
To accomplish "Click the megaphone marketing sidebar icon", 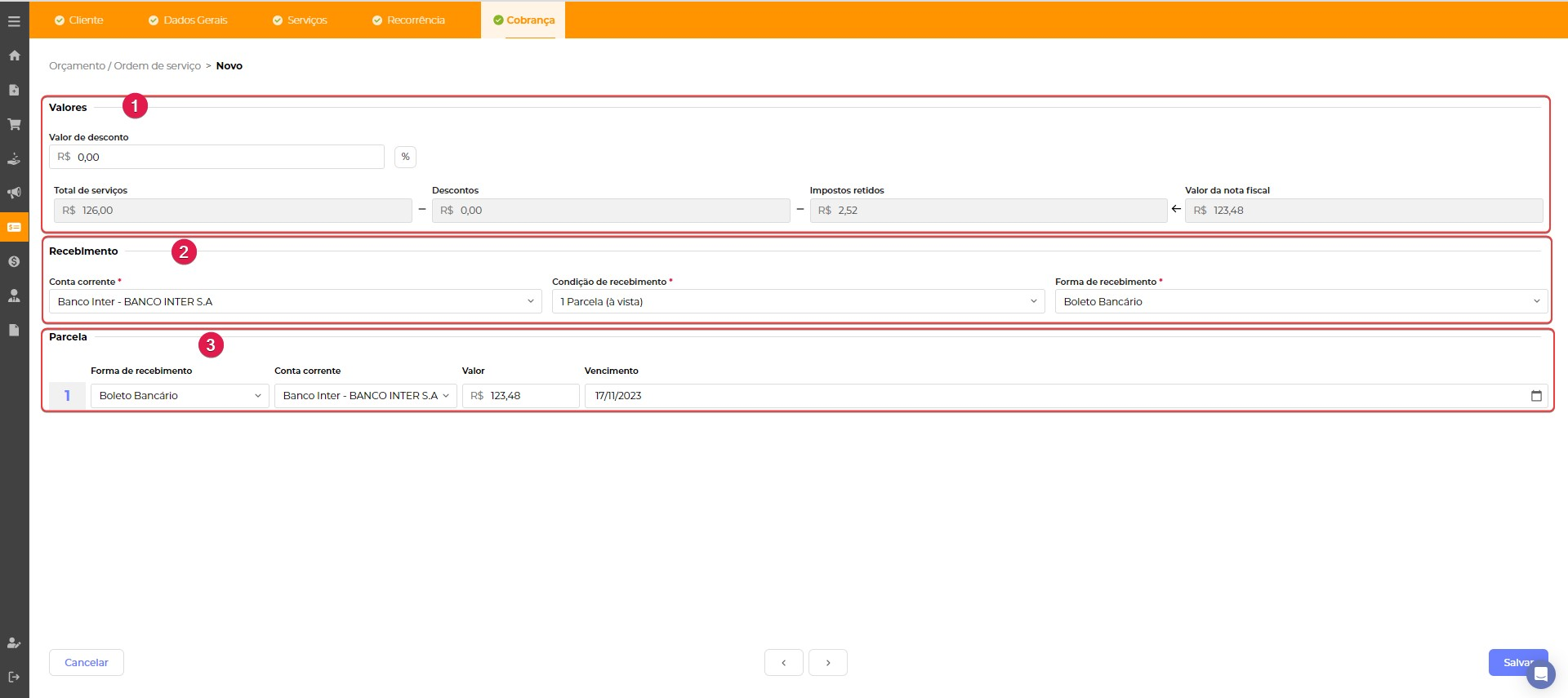I will pyautogui.click(x=14, y=193).
